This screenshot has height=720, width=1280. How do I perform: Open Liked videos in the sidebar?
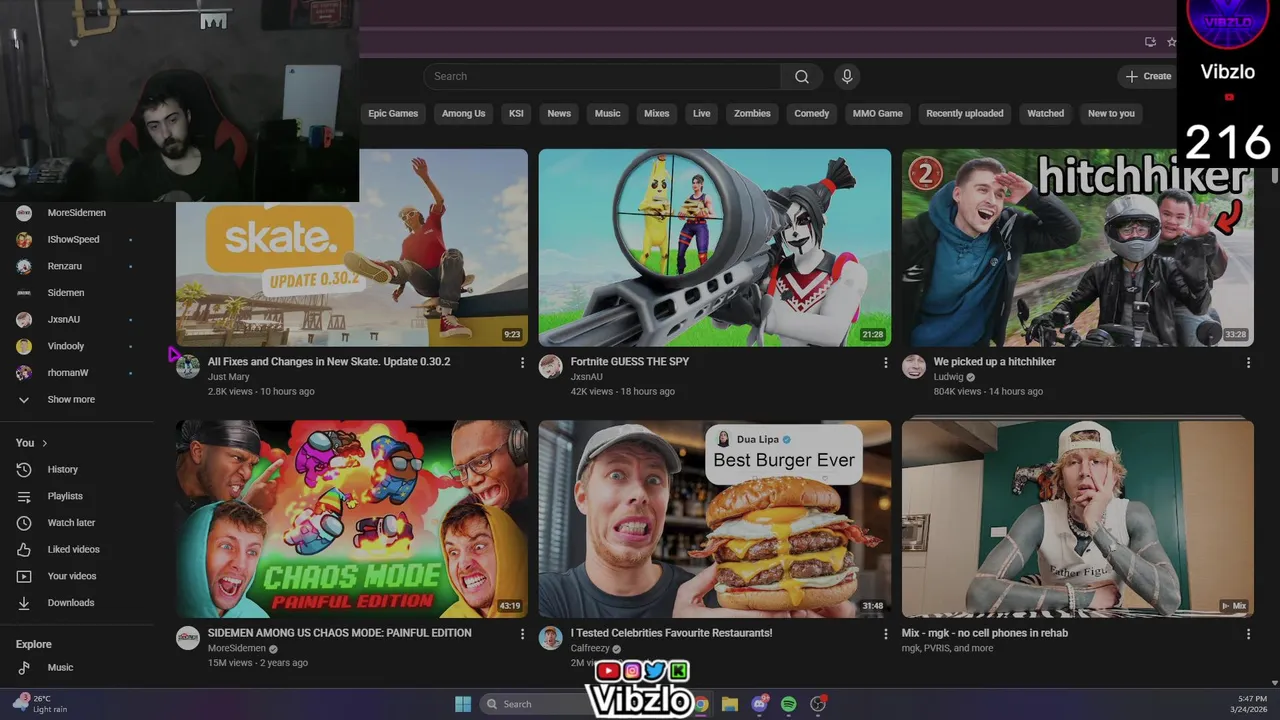pos(73,549)
